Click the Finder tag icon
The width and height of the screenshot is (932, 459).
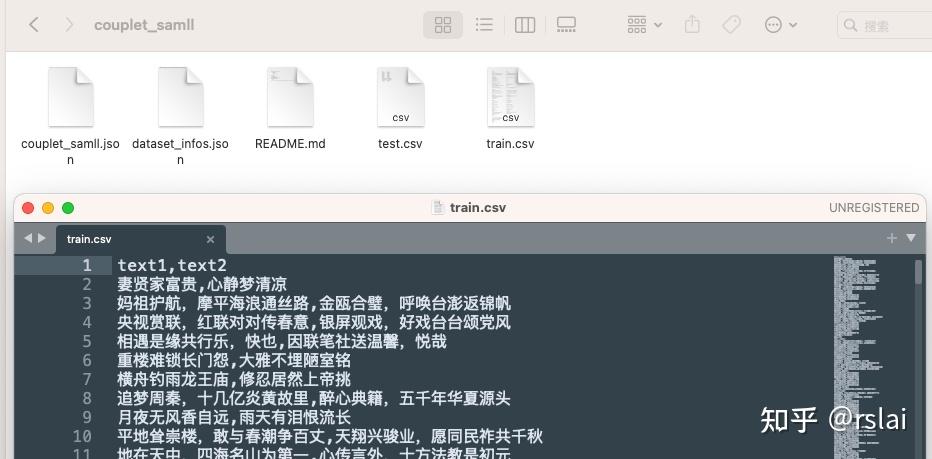coord(731,25)
